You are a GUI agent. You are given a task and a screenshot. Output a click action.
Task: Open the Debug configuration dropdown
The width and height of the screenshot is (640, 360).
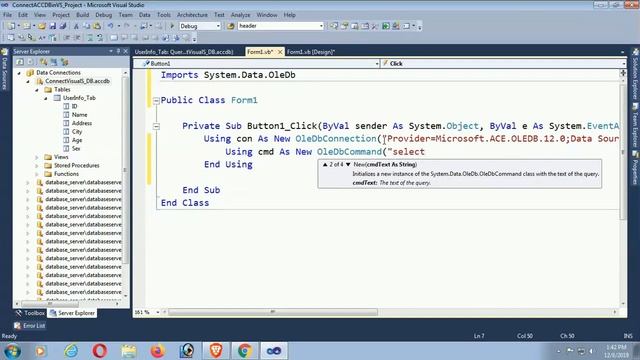pyautogui.click(x=218, y=26)
